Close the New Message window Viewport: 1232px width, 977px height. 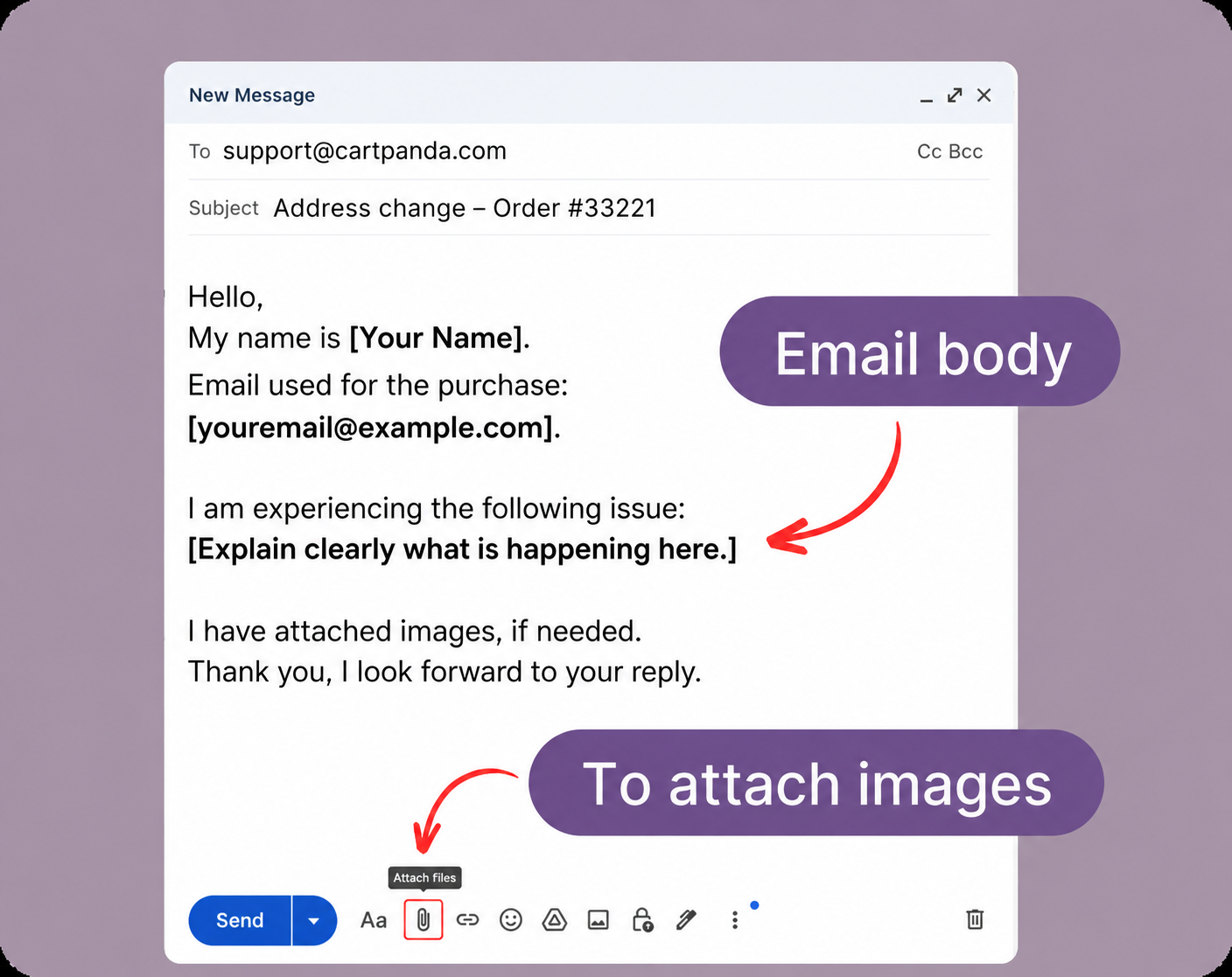coord(984,95)
